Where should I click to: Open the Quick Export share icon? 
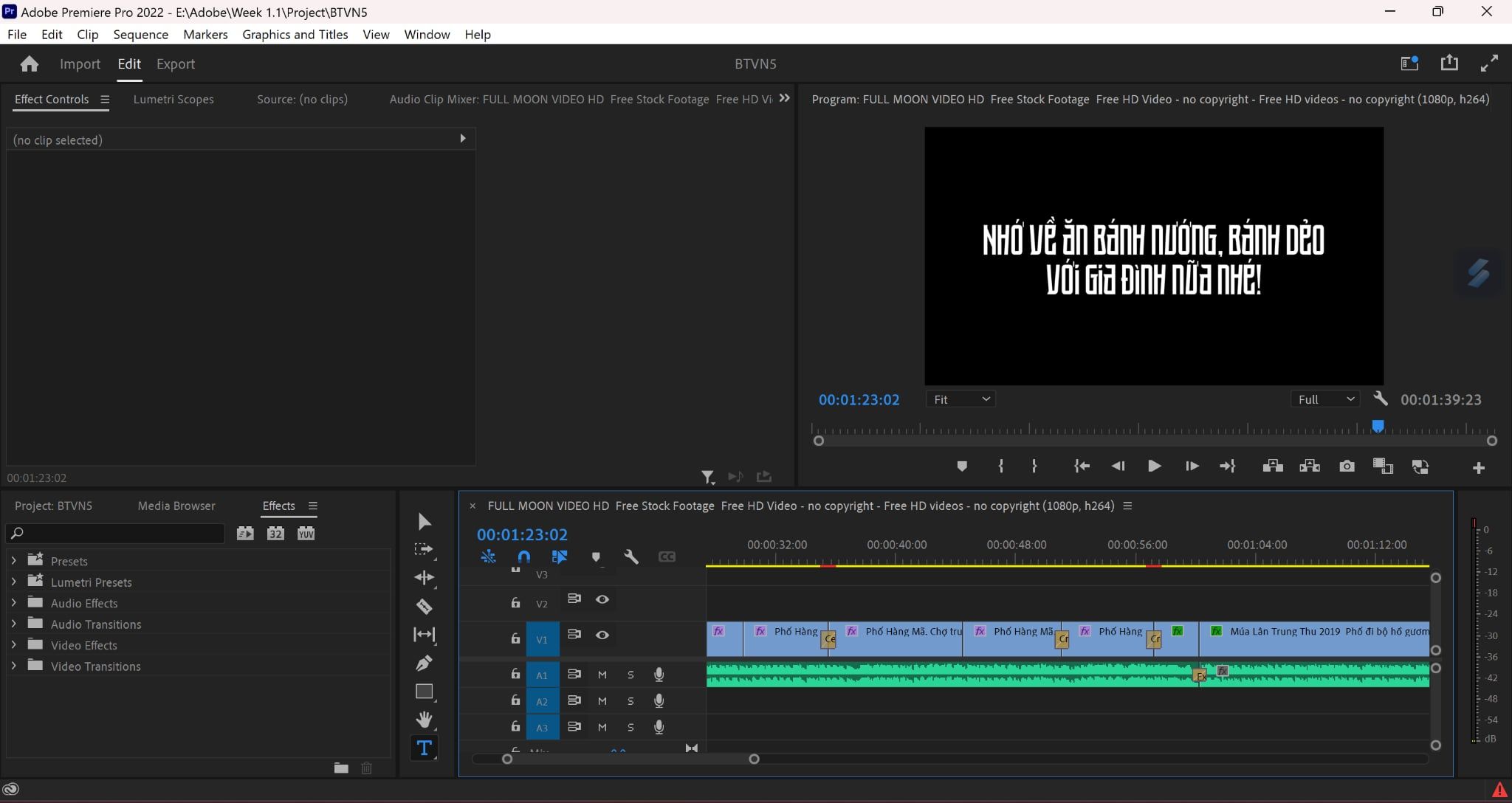1449,63
